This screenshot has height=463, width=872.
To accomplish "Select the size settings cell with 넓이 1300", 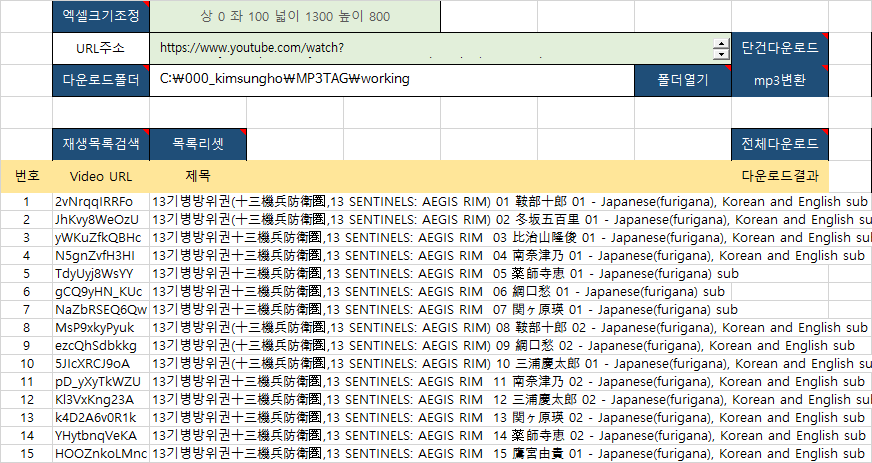I will [295, 16].
